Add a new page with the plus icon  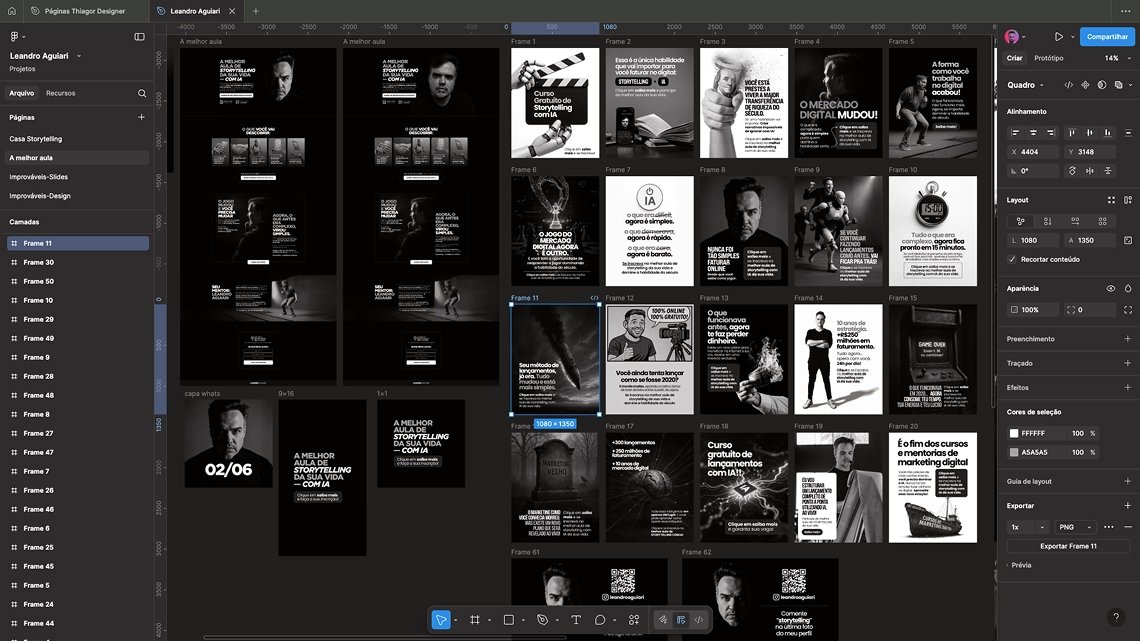[x=141, y=117]
